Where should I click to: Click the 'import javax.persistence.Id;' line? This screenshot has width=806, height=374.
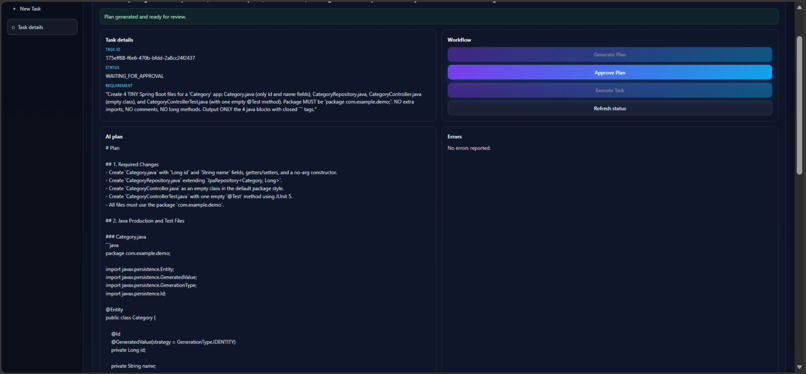coord(136,293)
